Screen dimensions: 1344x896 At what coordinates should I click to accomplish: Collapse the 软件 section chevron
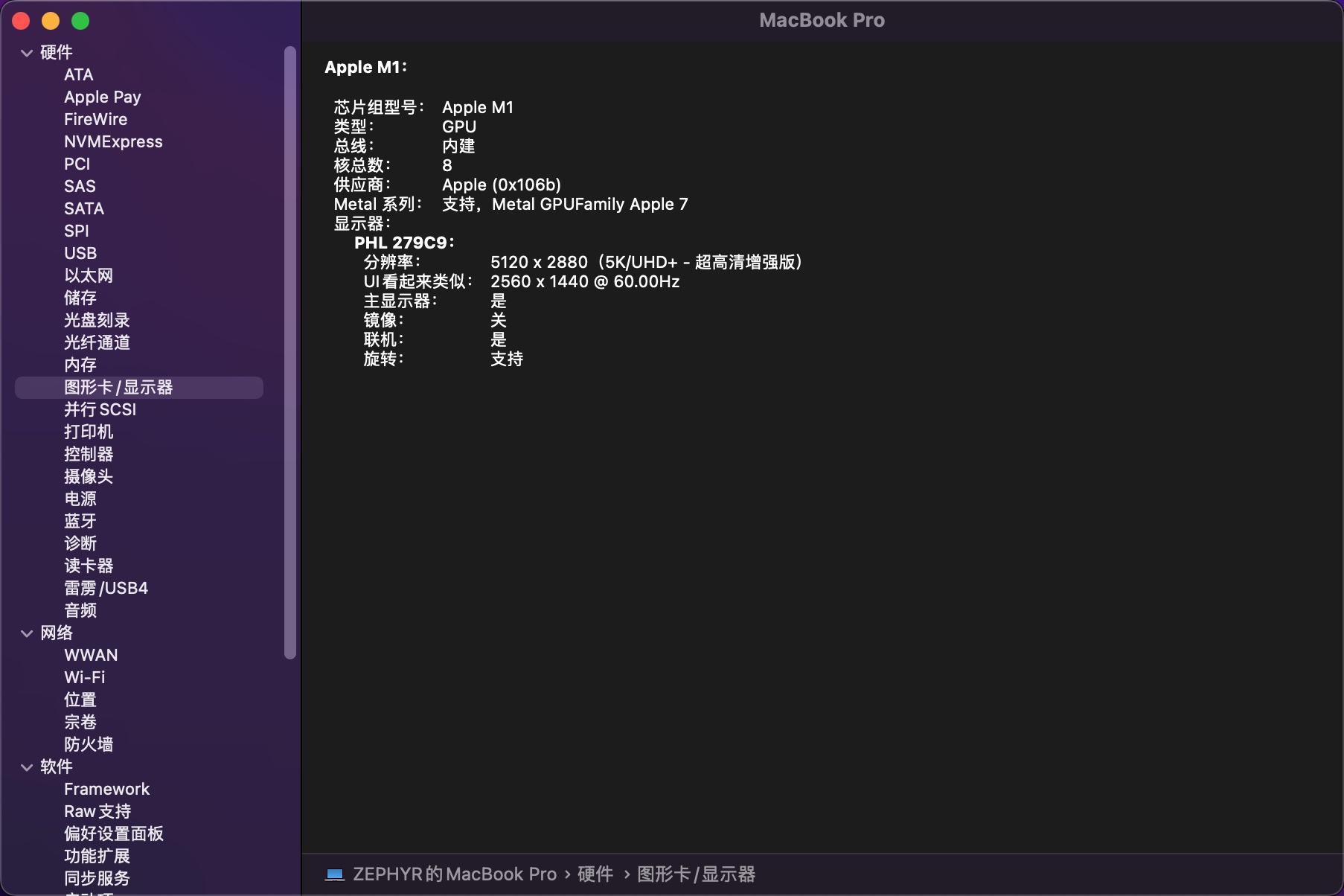pos(27,767)
